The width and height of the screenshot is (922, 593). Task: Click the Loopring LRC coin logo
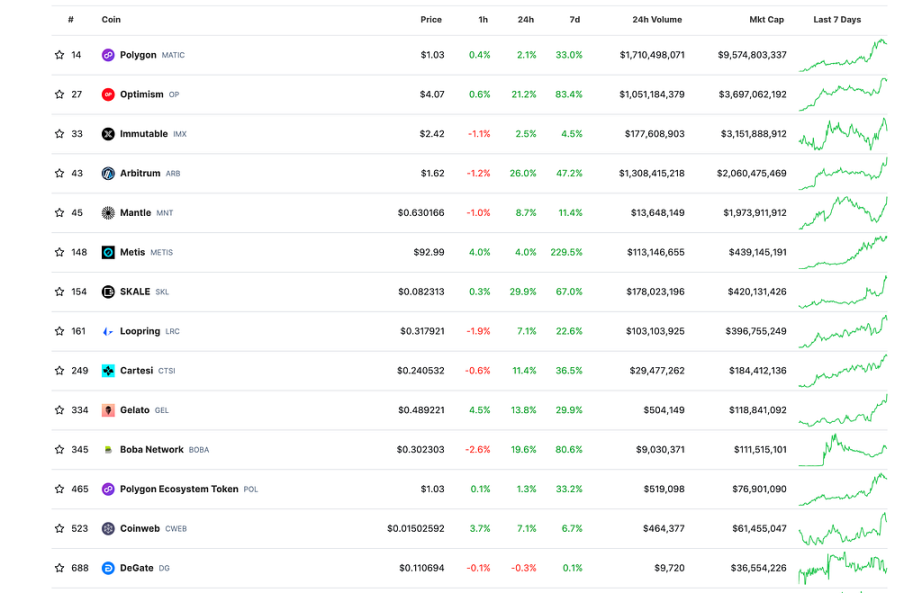point(108,331)
